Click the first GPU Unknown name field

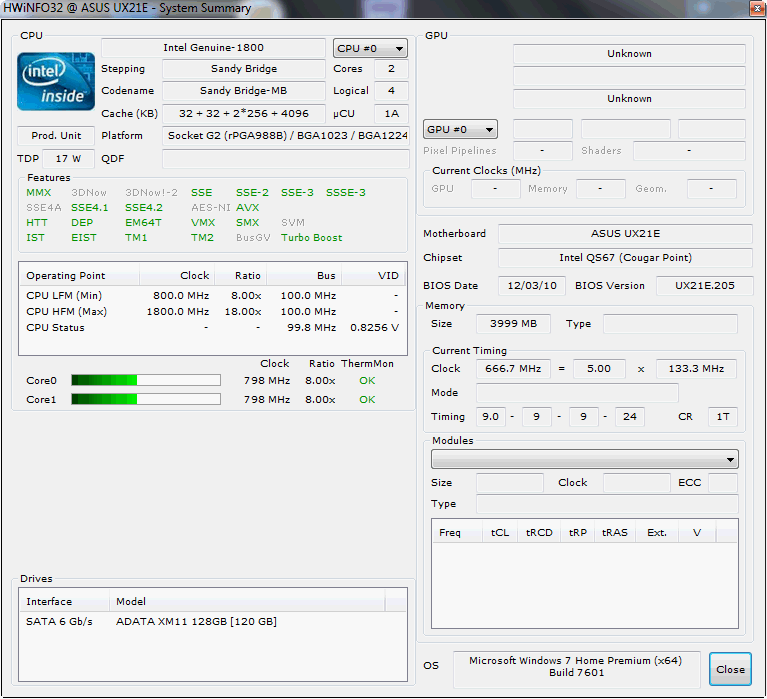629,54
